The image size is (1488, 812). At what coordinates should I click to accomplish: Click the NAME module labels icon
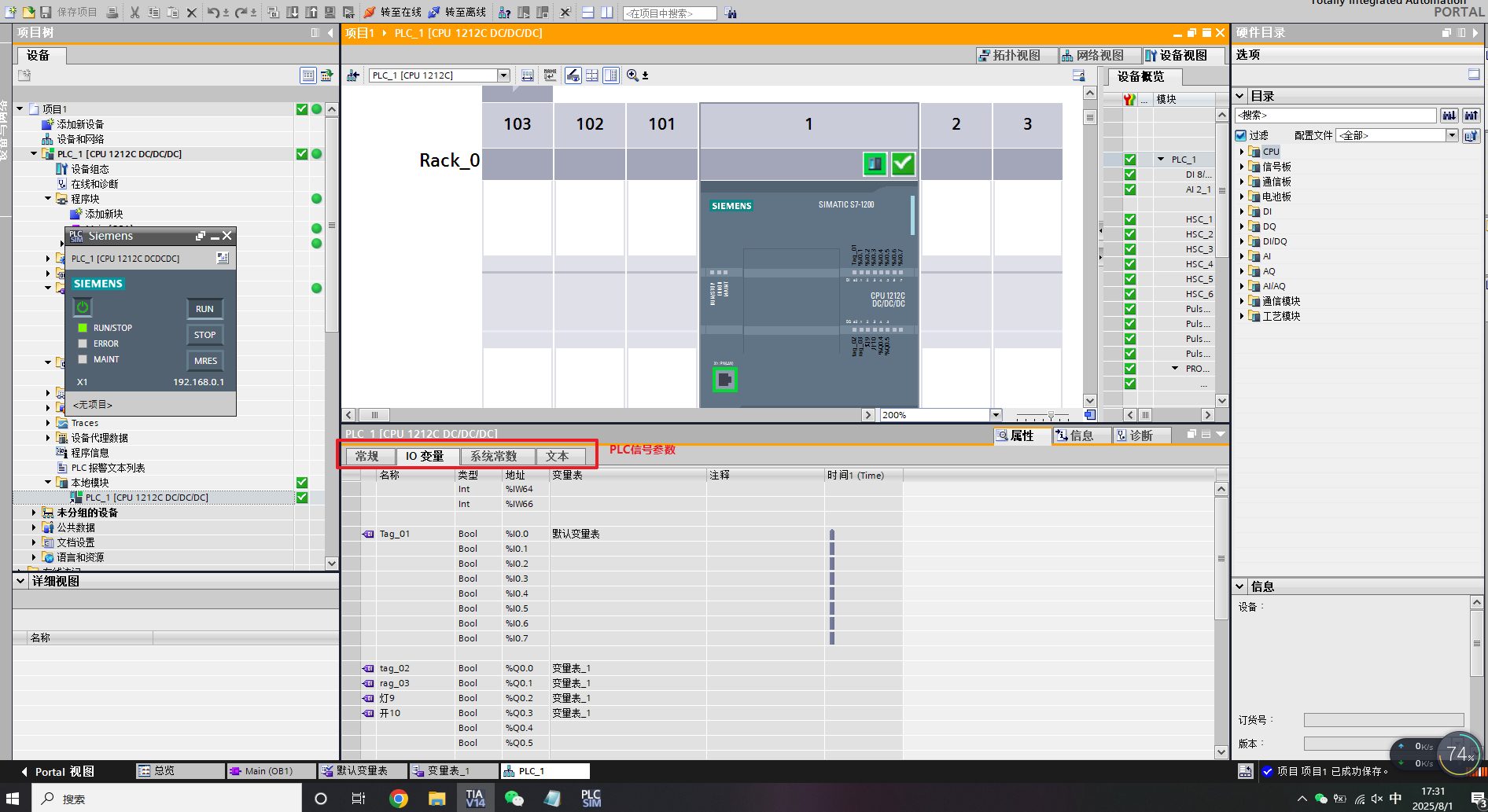pyautogui.click(x=550, y=75)
